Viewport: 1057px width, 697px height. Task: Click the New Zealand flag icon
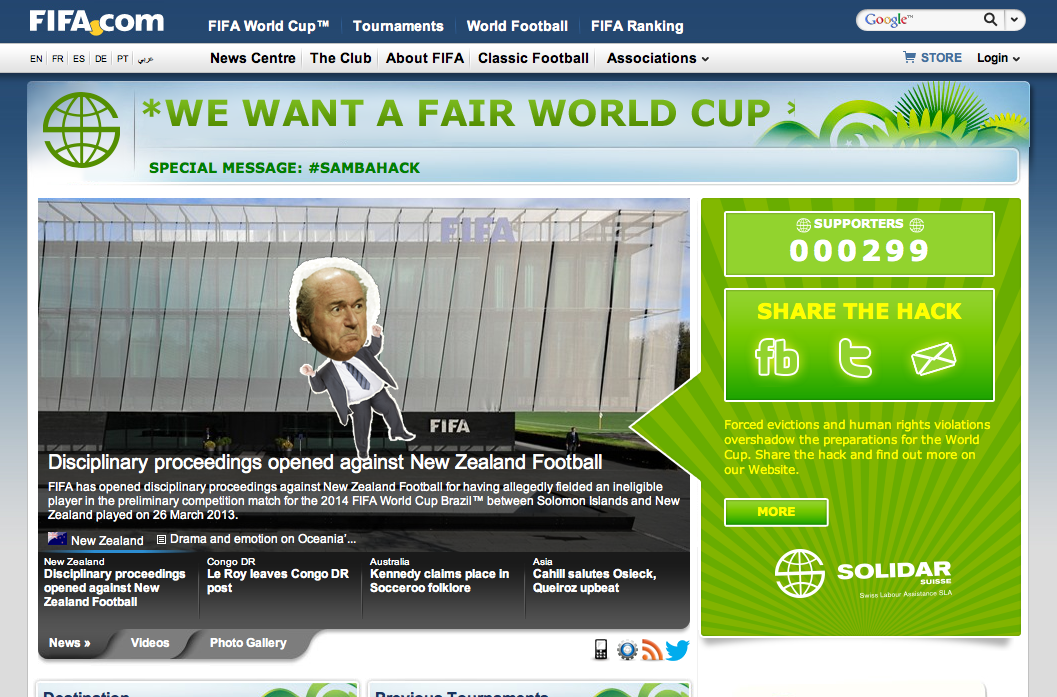pyautogui.click(x=57, y=539)
